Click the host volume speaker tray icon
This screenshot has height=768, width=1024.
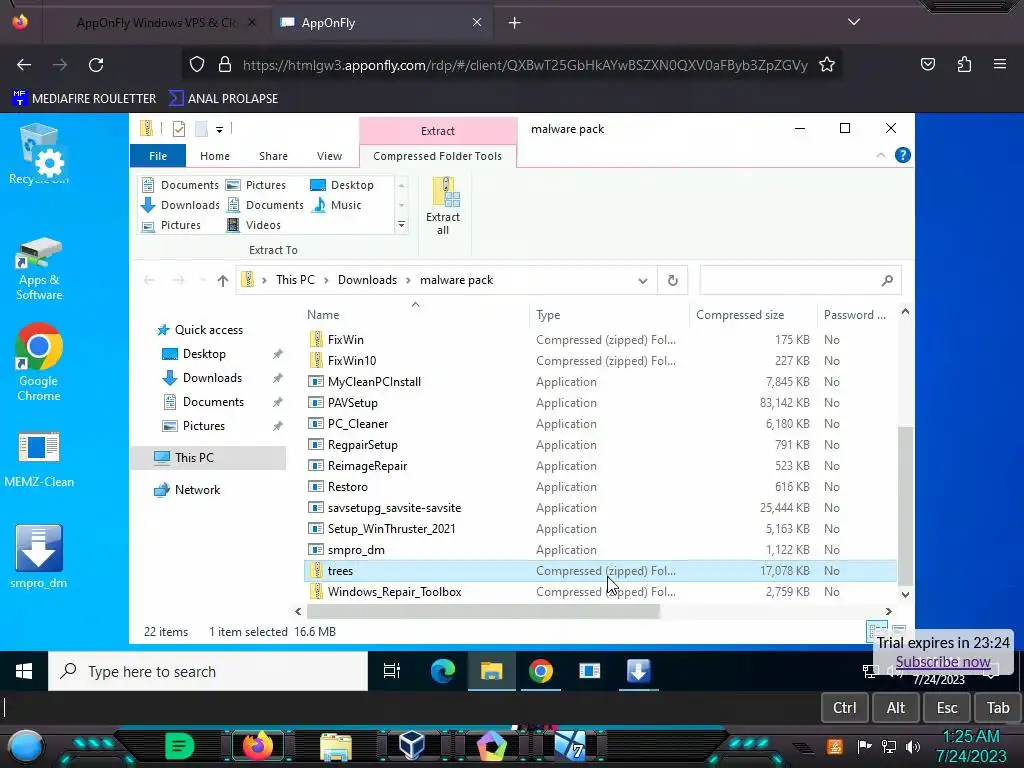[x=912, y=746]
